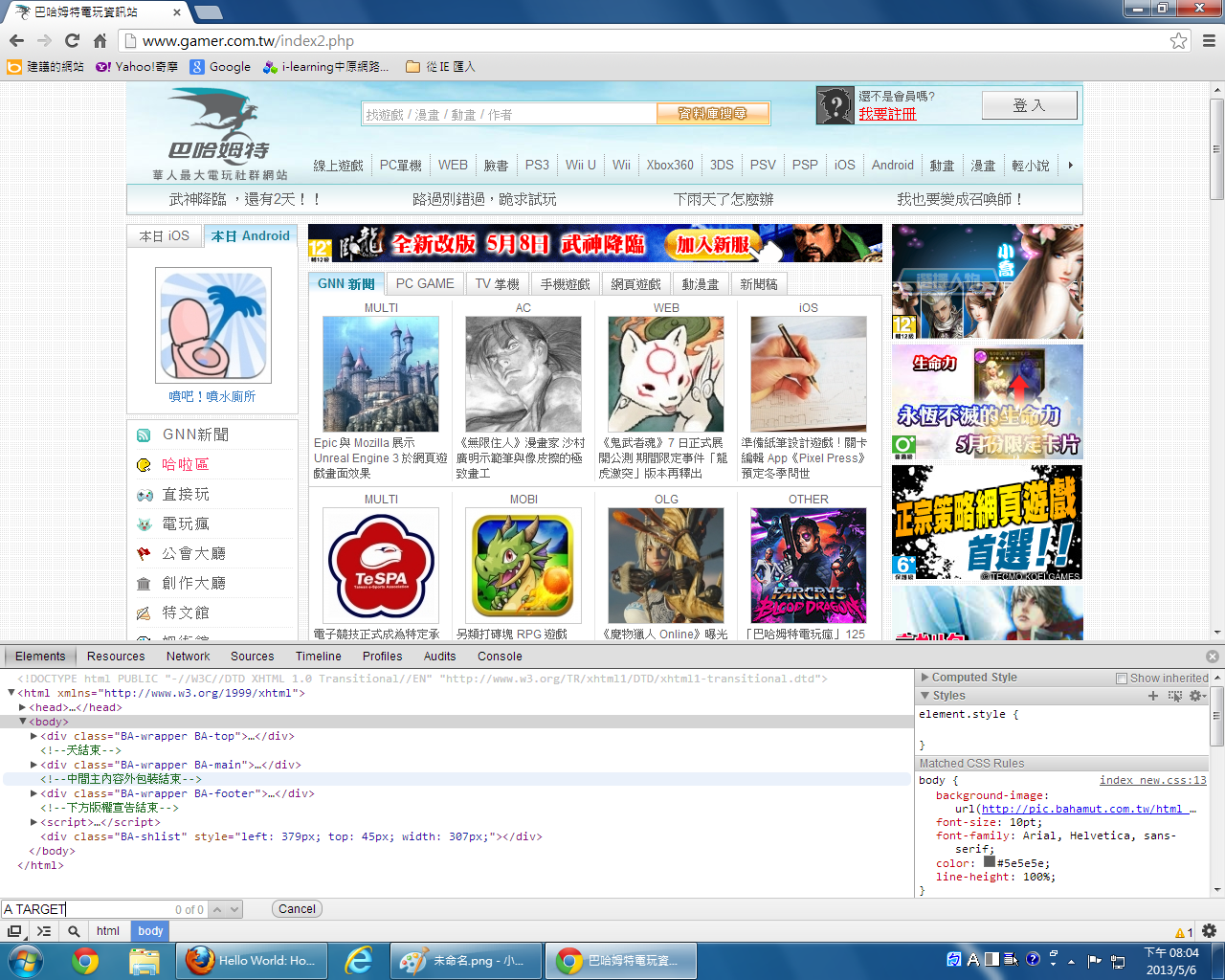1225x980 pixels.
Task: Click the 我要註冊 register link
Action: (x=887, y=114)
